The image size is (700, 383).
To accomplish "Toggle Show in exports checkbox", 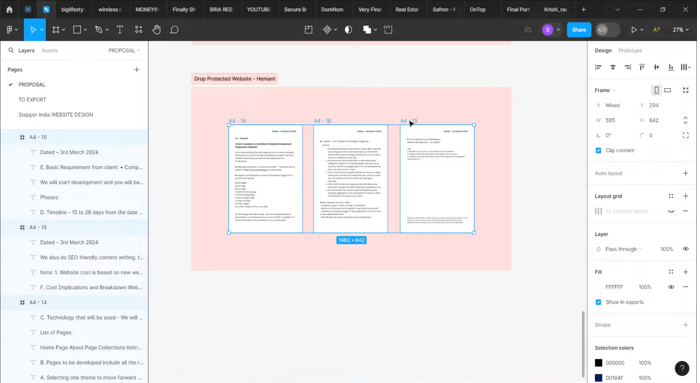I will [599, 302].
